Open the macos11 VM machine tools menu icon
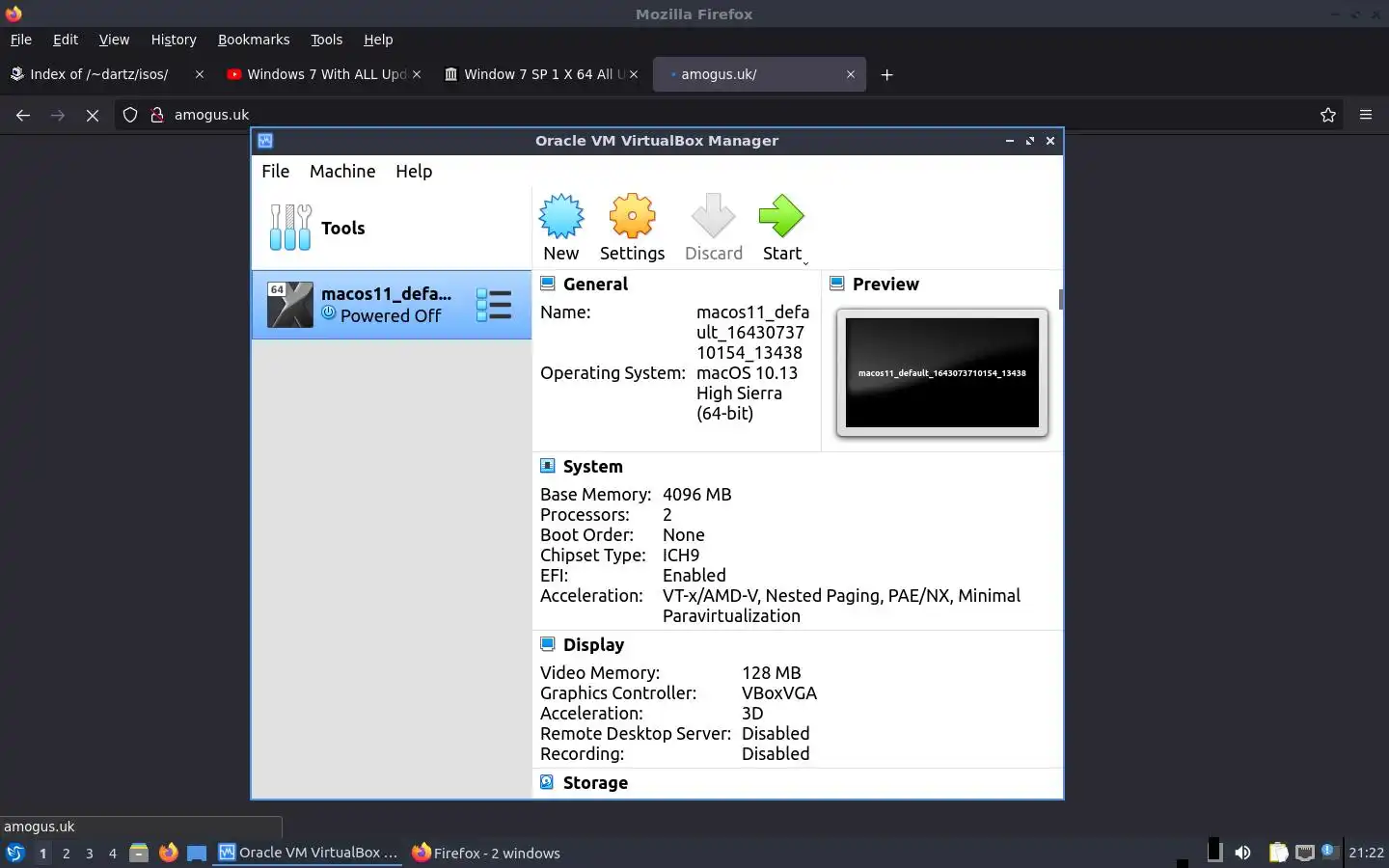 click(494, 305)
